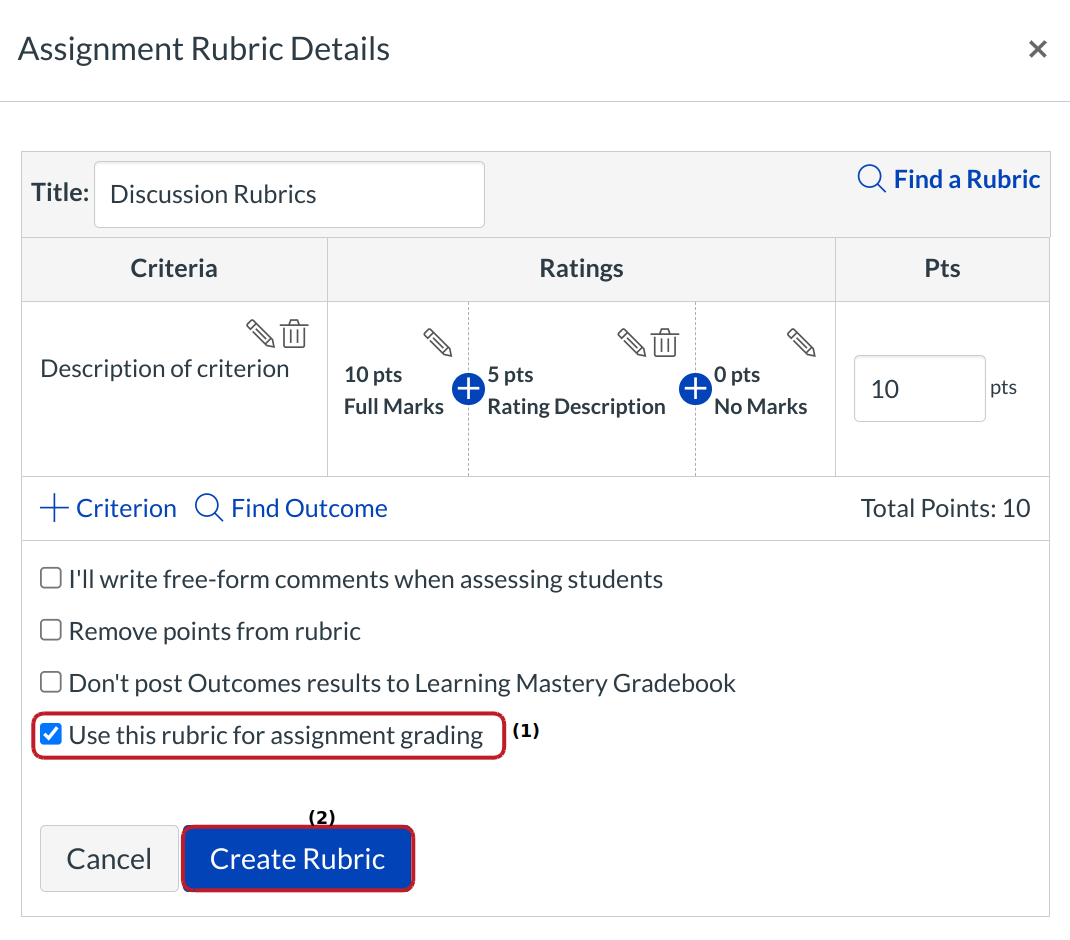Click the criterion edit pencil icon
This screenshot has height=940, width=1070.
coord(260,333)
